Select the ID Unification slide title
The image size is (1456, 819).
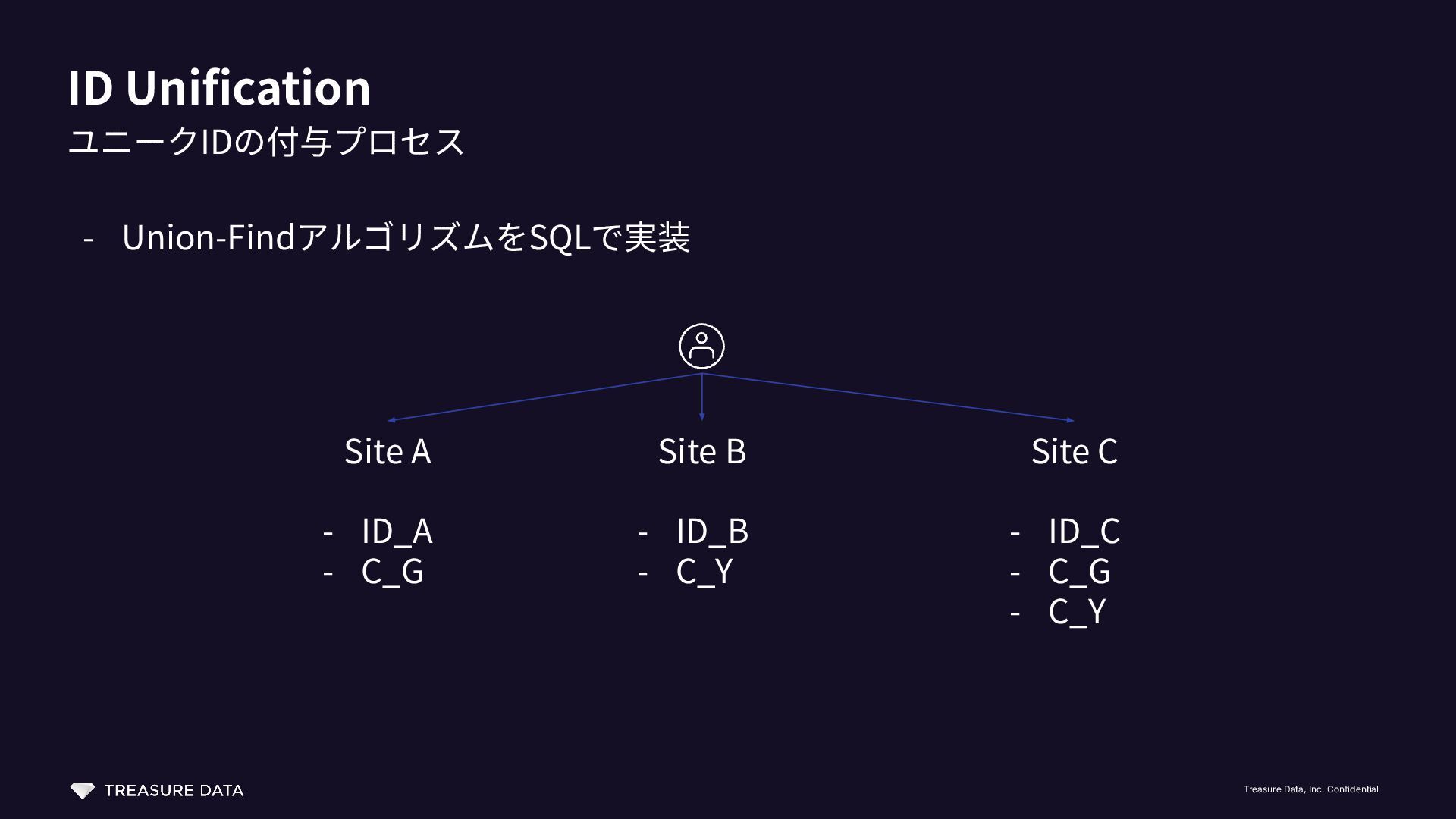(219, 87)
